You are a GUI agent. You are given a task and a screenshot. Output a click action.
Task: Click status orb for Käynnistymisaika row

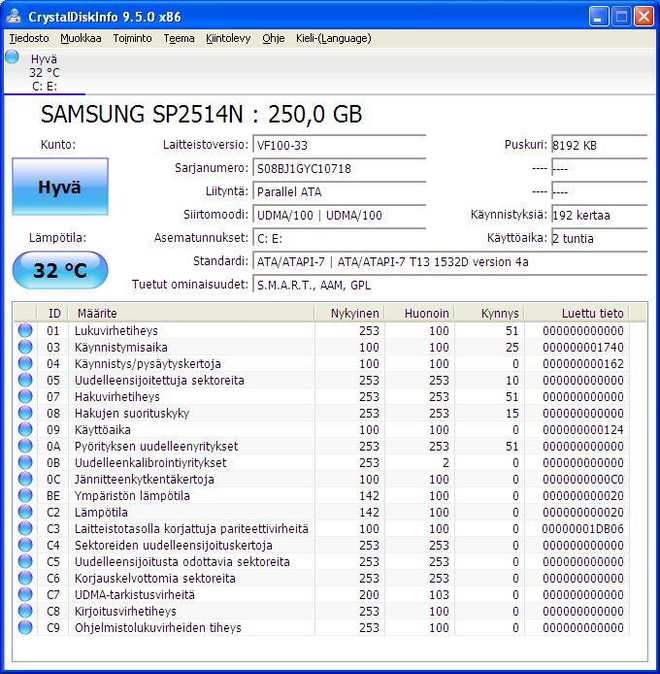tap(25, 347)
